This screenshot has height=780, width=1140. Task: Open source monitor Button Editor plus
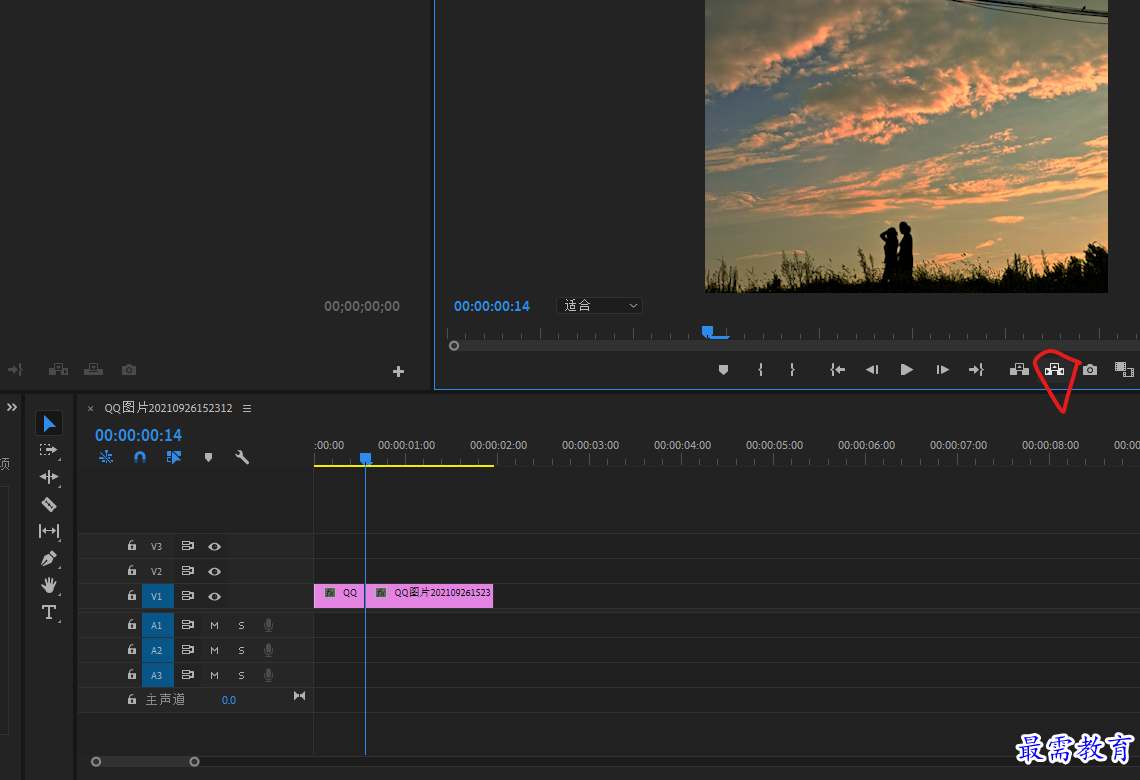coord(398,371)
